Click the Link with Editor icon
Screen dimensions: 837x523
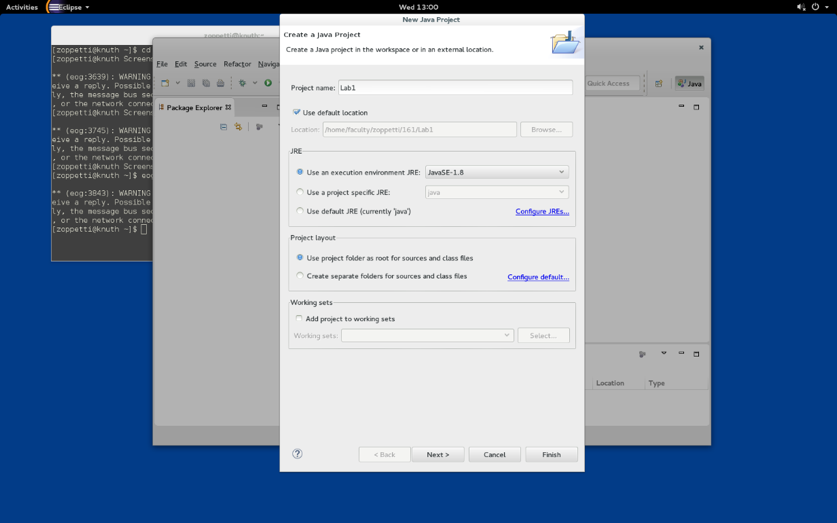click(x=238, y=127)
